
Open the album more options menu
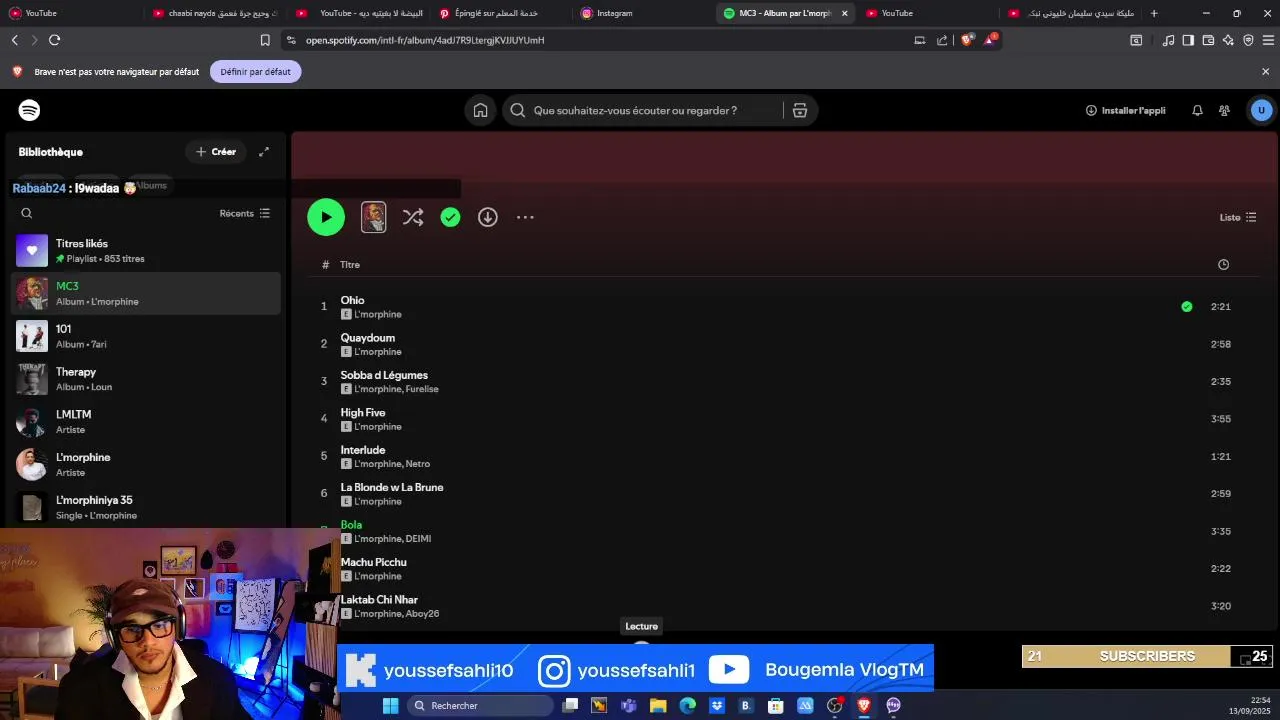click(x=525, y=217)
